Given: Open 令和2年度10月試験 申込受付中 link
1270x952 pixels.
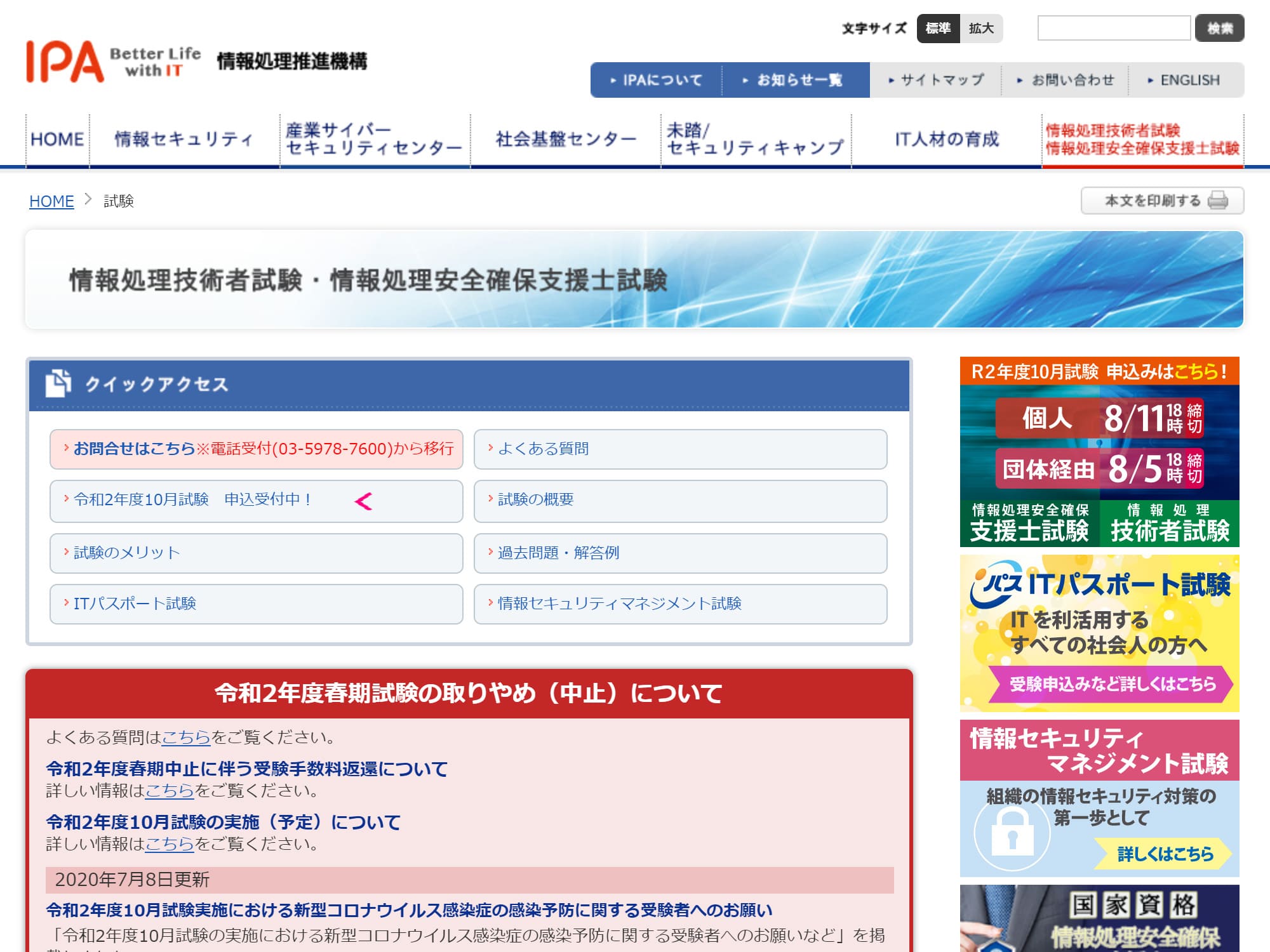Looking at the screenshot, I should tap(257, 501).
